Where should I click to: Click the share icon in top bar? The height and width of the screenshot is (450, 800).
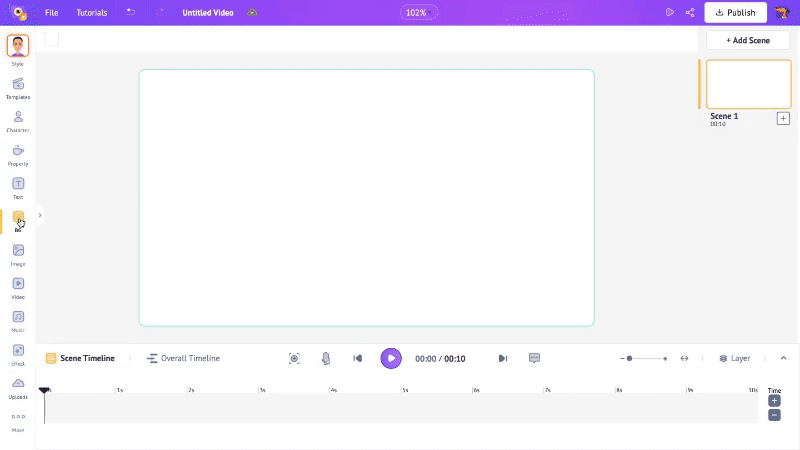pyautogui.click(x=690, y=13)
